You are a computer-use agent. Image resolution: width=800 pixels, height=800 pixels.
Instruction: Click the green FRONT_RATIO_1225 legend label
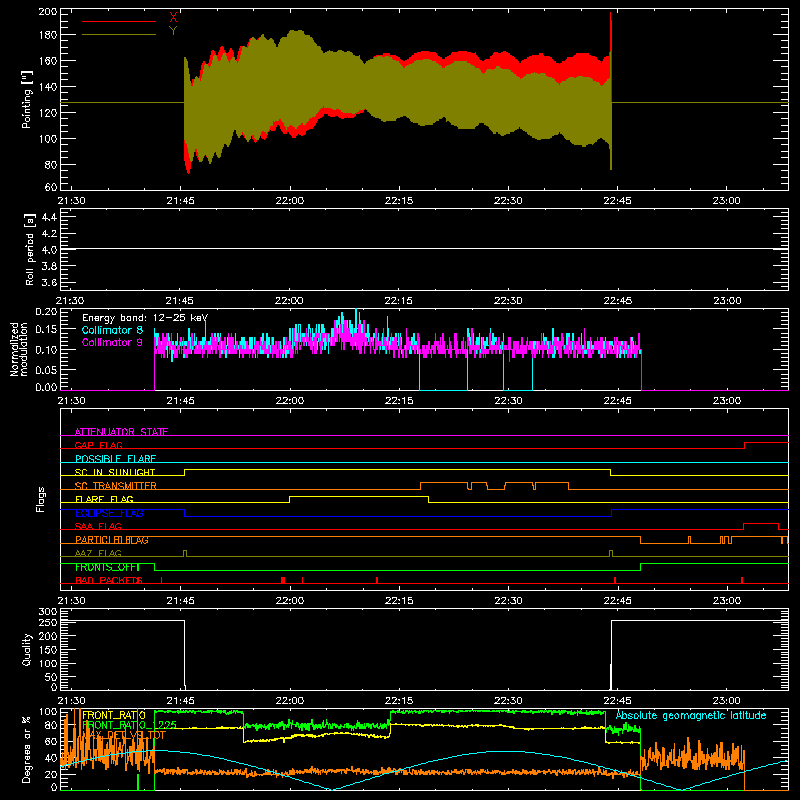point(129,724)
